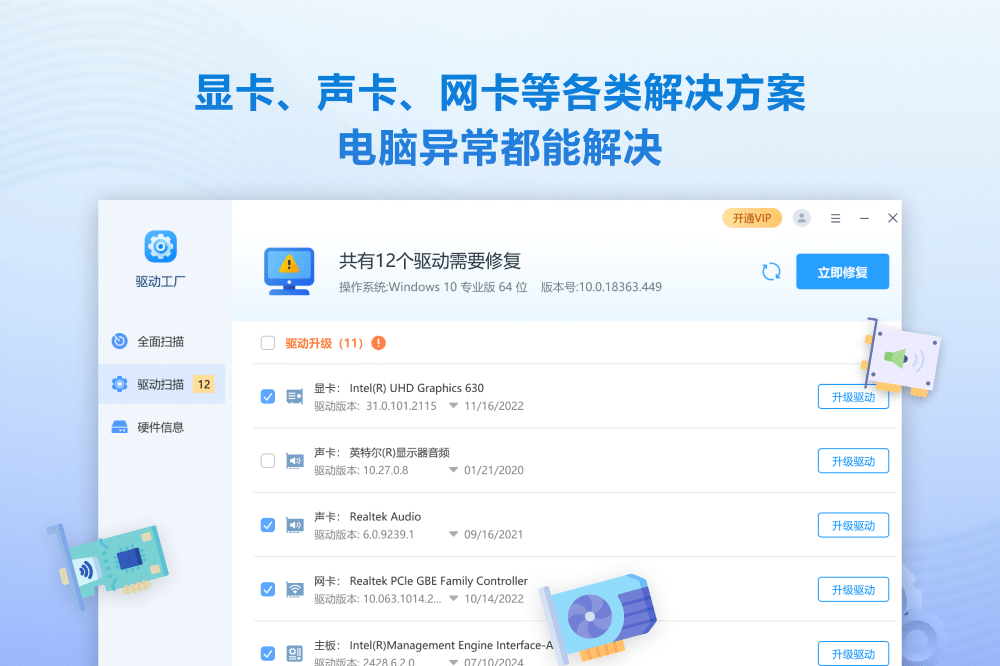Image resolution: width=1000 pixels, height=666 pixels.
Task: Click the Realtek PCIe GBE Family Controller name
Action: coord(439,581)
